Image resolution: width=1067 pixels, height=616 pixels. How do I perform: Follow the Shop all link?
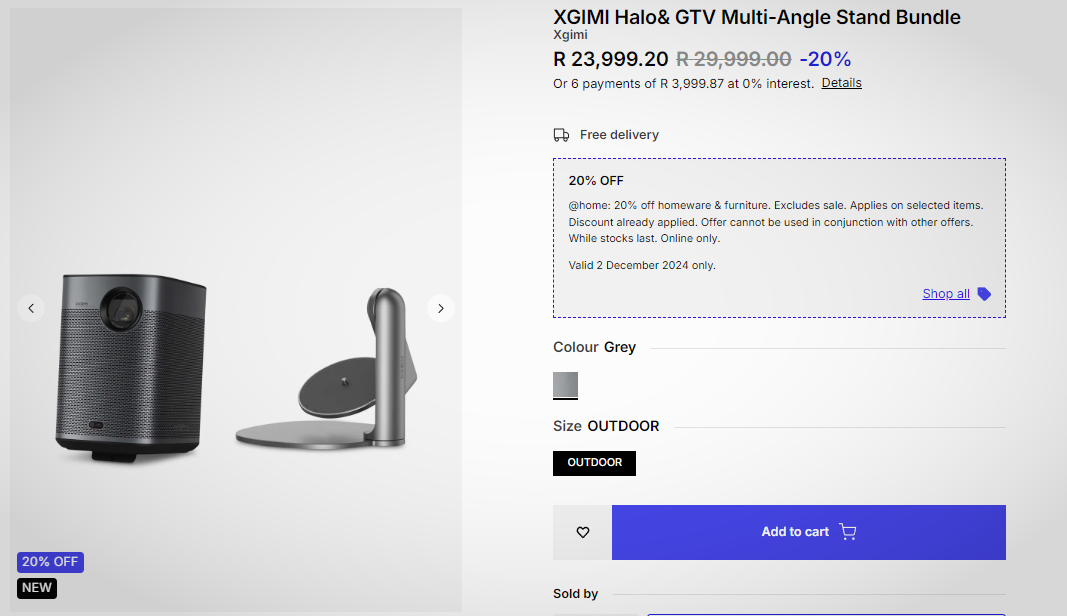[946, 294]
